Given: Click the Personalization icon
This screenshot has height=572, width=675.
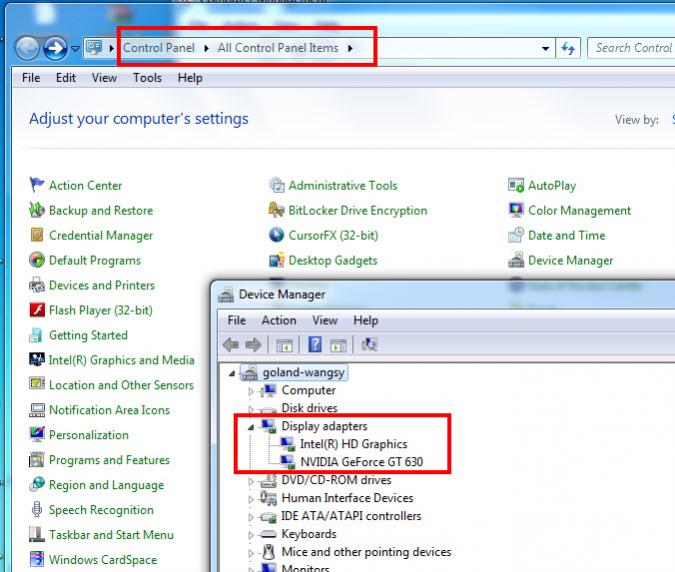Looking at the screenshot, I should pyautogui.click(x=37, y=435).
